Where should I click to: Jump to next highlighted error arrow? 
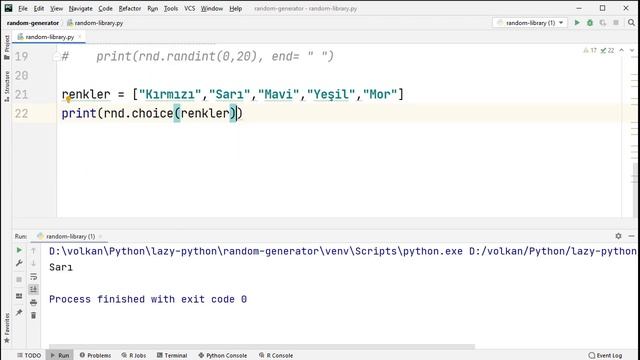632,50
